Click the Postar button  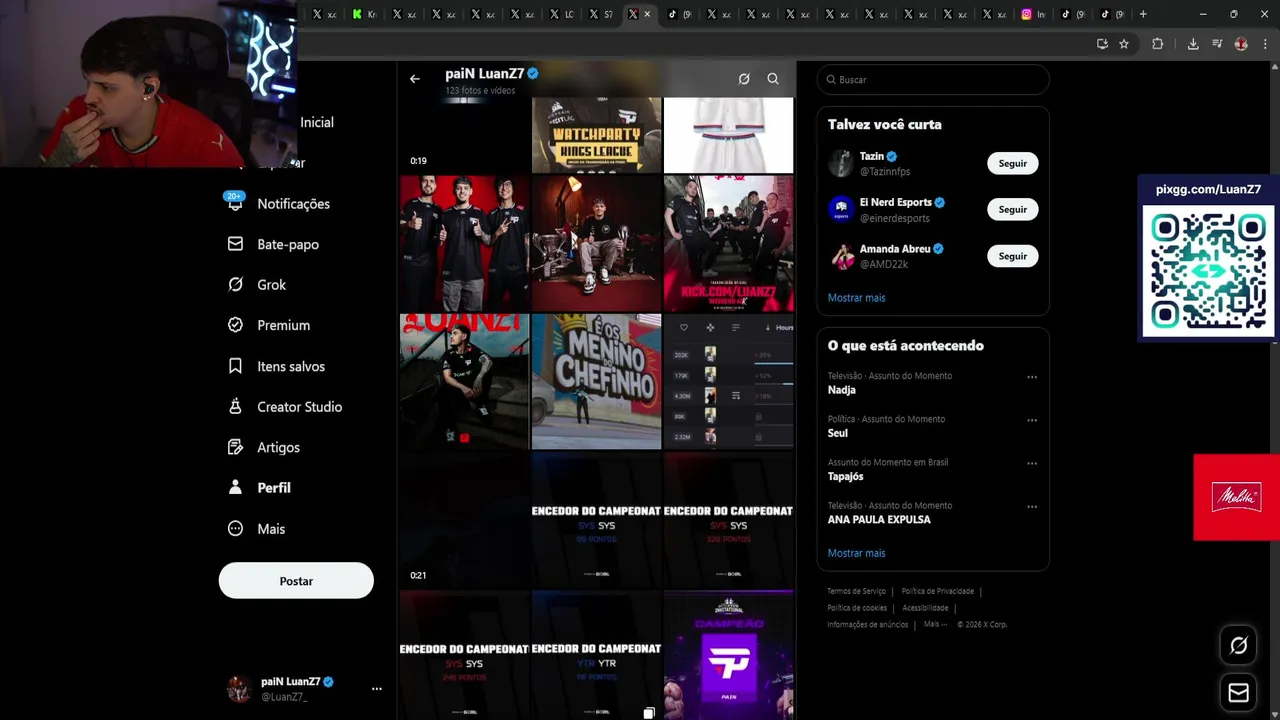pos(296,581)
